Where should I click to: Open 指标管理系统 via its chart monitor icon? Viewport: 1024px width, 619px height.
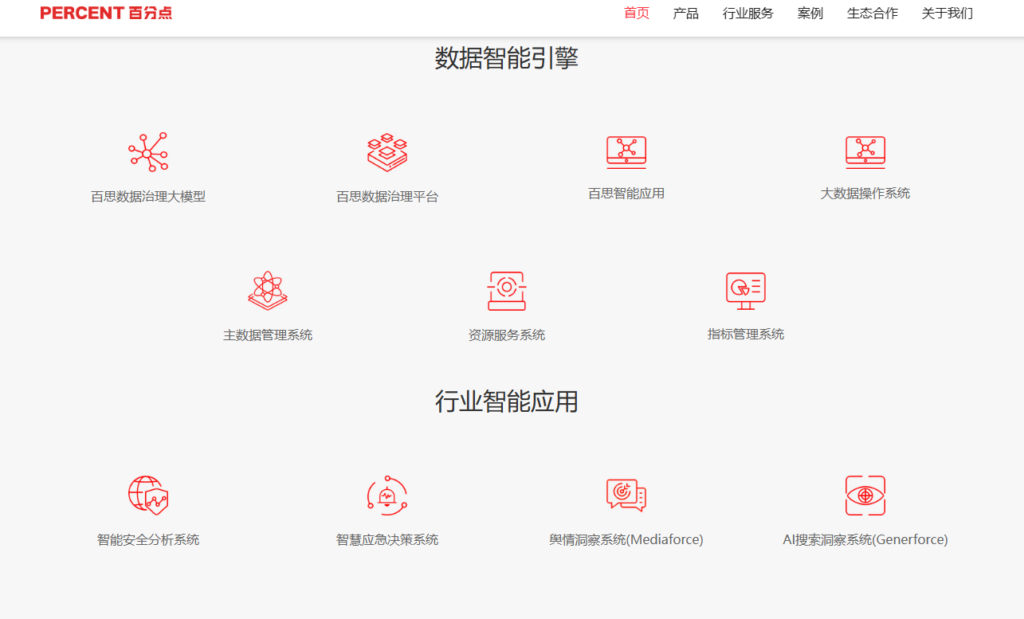click(745, 291)
